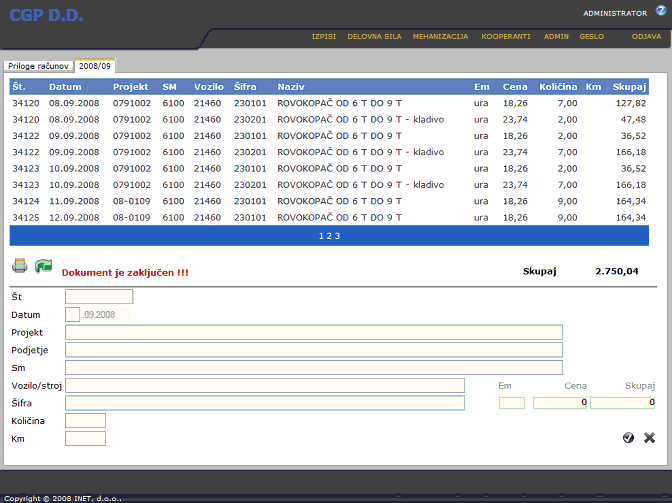Confirm entry with the checkmark icon
The width and height of the screenshot is (672, 503).
tap(628, 437)
